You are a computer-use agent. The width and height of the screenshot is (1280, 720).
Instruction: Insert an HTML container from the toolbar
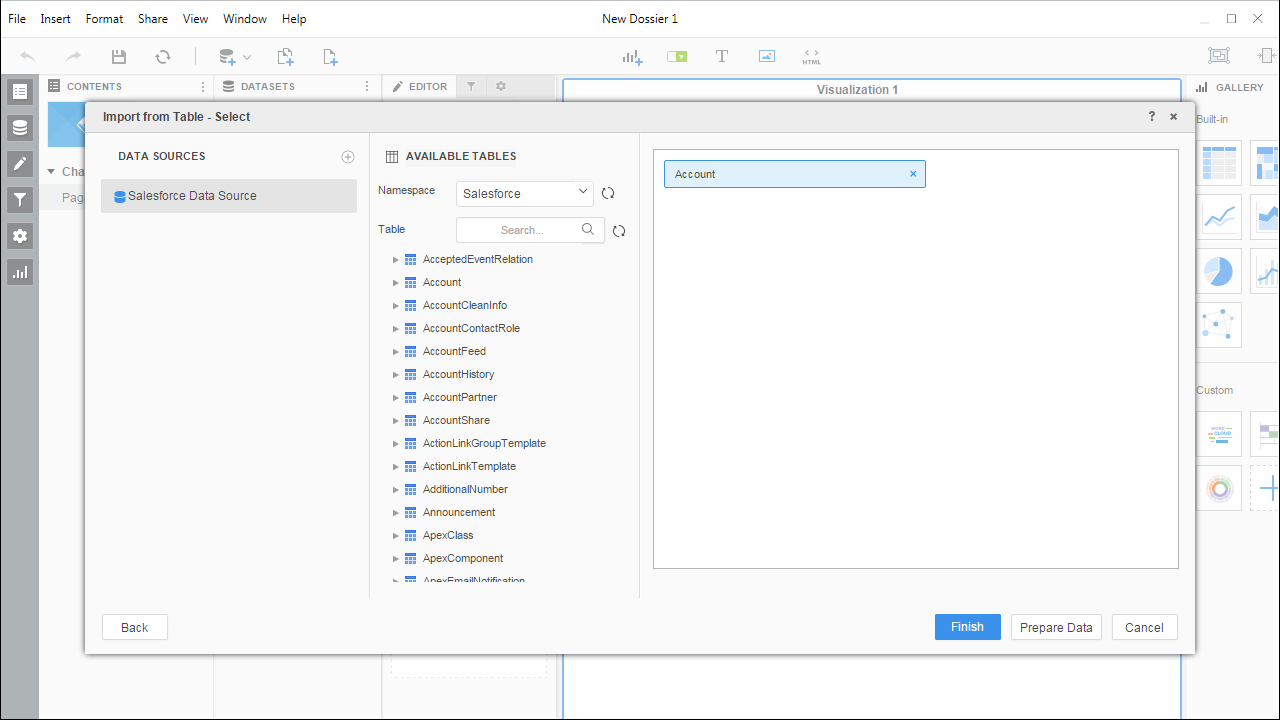tap(811, 56)
